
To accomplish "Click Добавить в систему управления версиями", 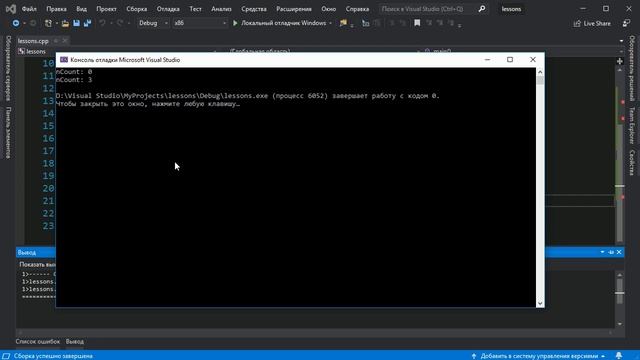I will click(x=538, y=356).
